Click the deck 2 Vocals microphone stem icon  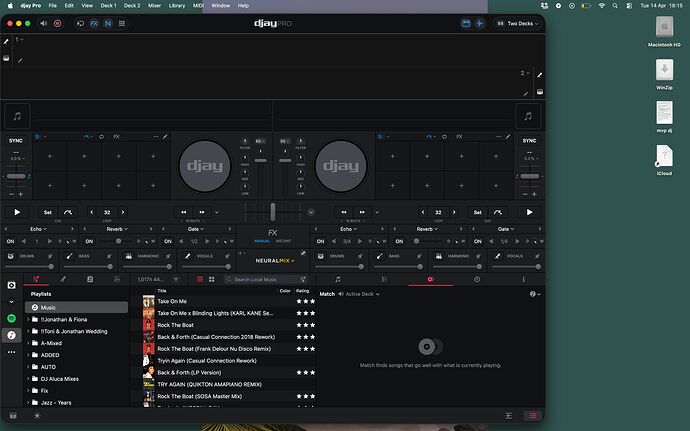497,256
